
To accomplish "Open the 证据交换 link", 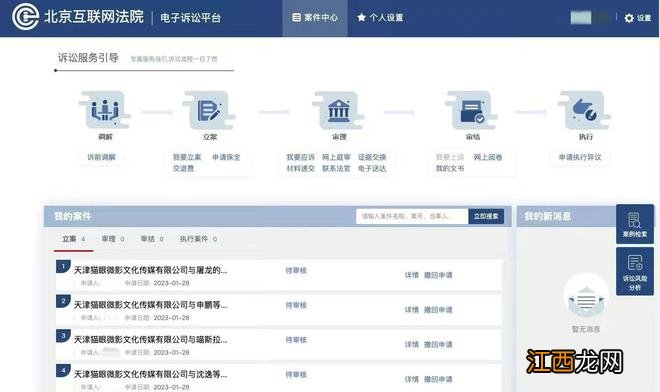I will [x=372, y=157].
